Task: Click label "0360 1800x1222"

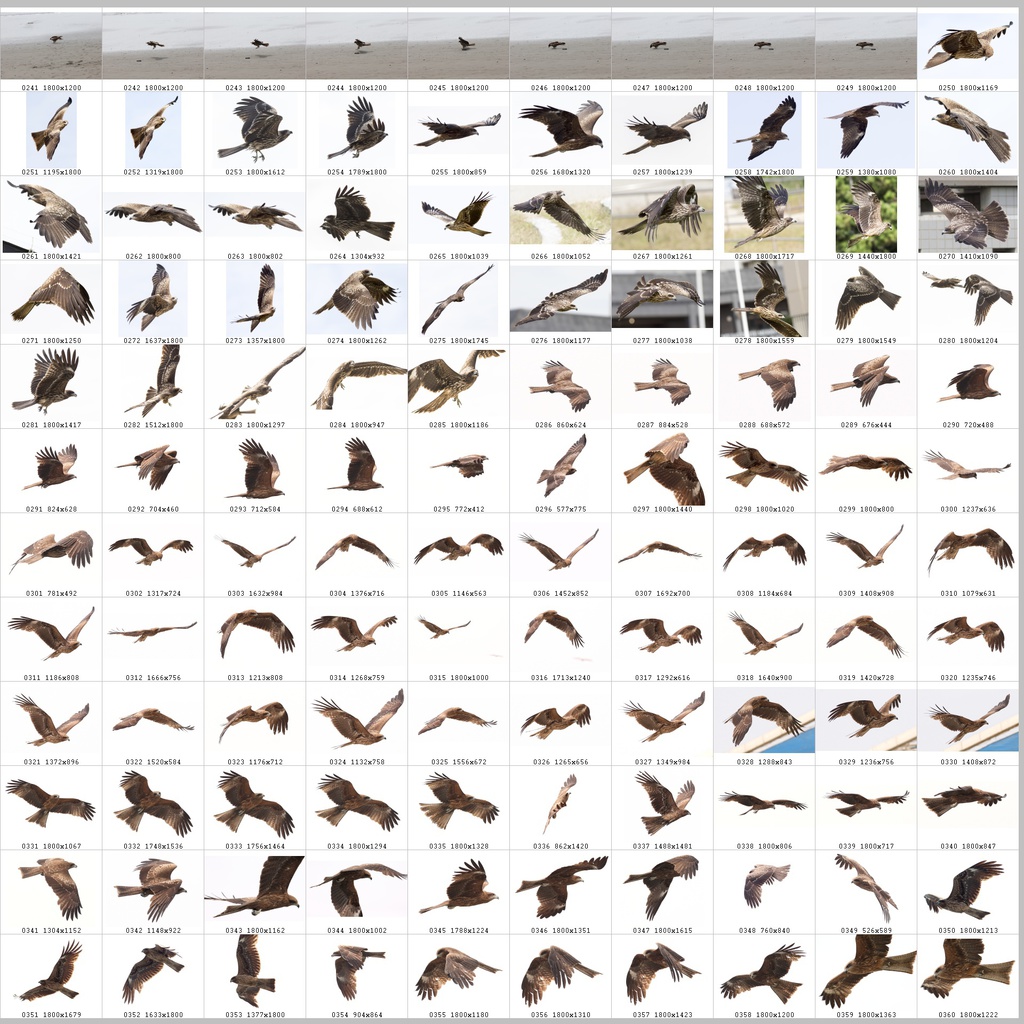Action: pos(968,1014)
